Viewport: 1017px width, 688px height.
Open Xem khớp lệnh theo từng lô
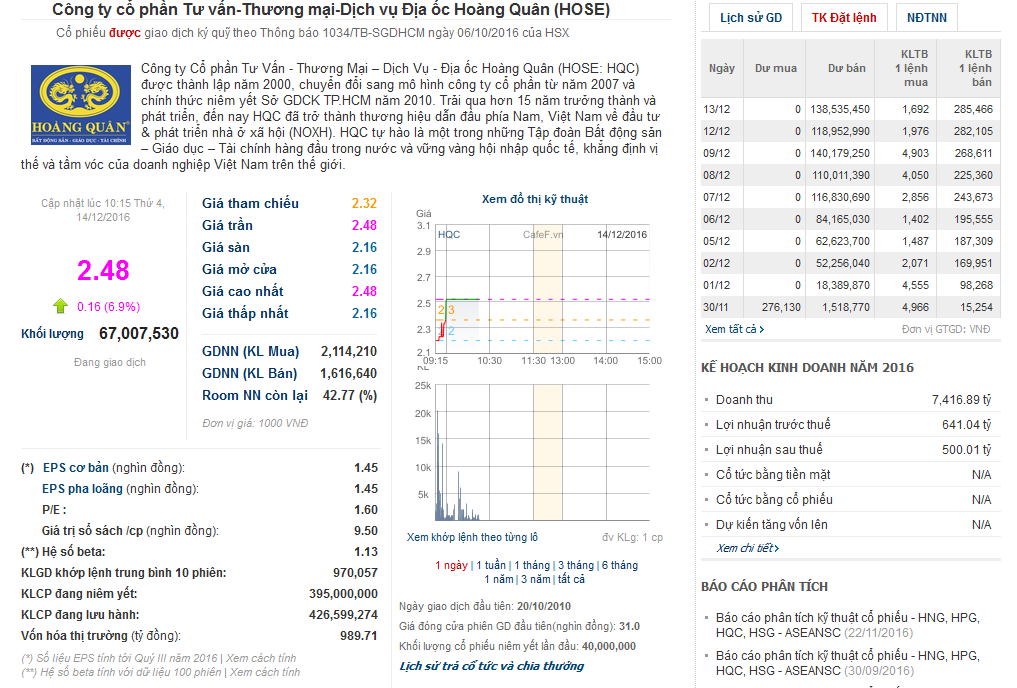coord(472,537)
